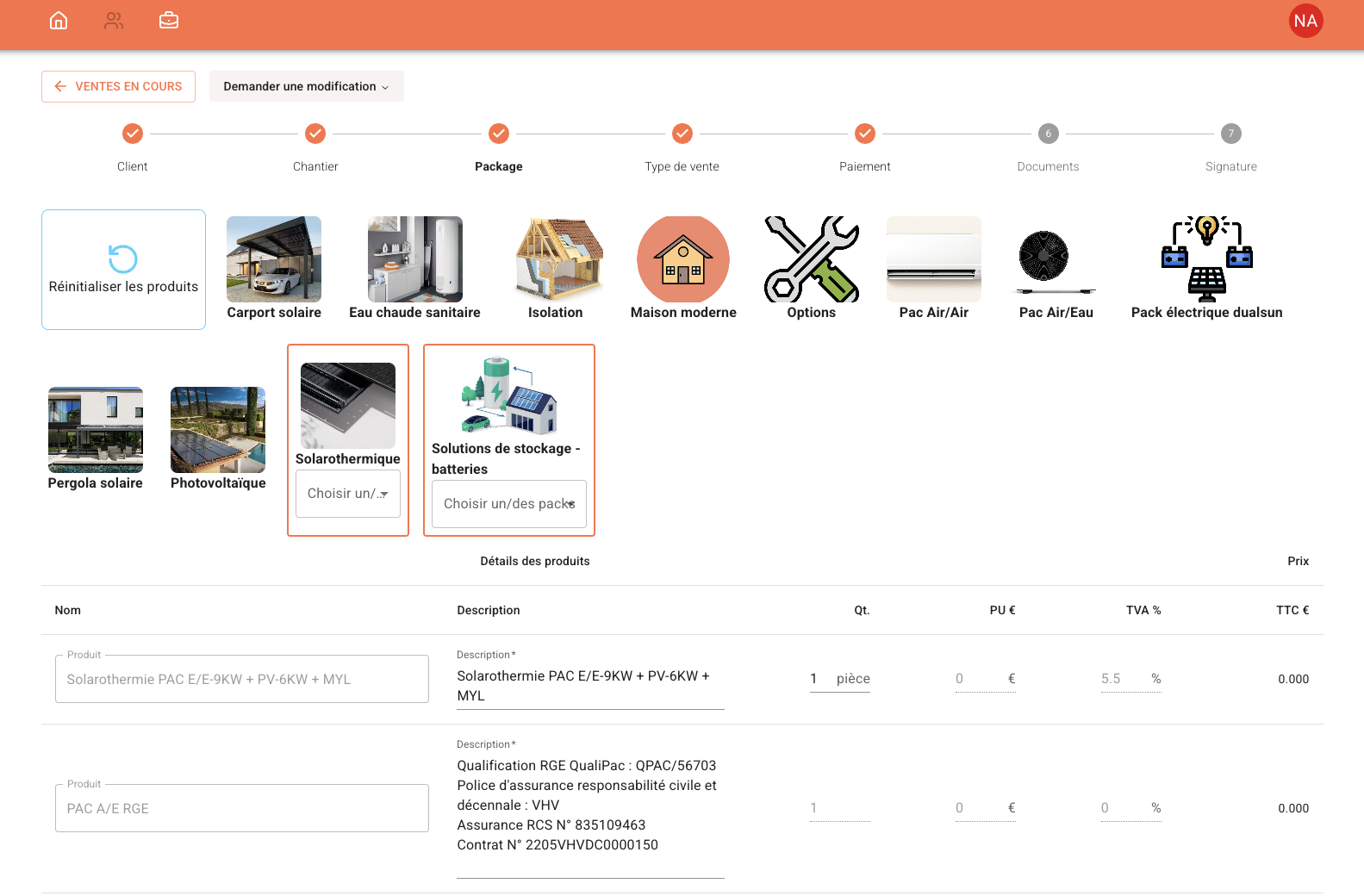1364x896 pixels.
Task: Select the Carport solaire thumbnail
Action: [274, 259]
